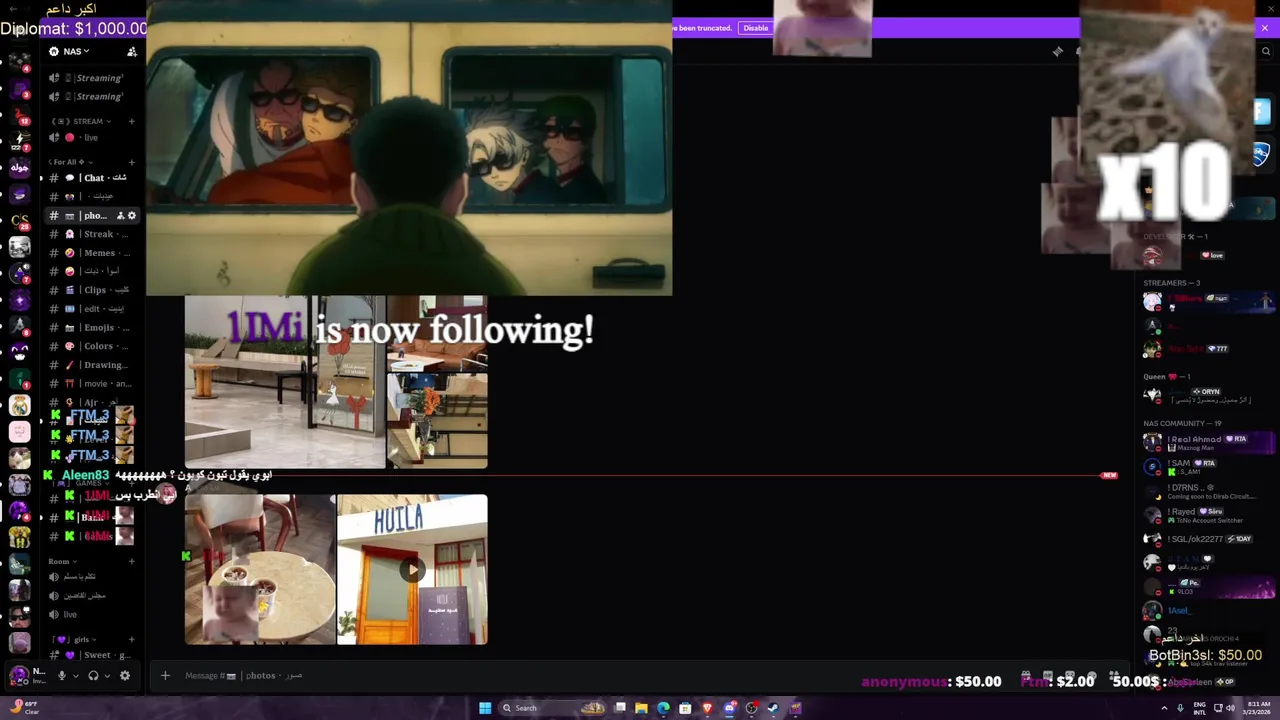Viewport: 1280px width, 720px height.
Task: Open member ! SAM in member list
Action: pos(1208,467)
